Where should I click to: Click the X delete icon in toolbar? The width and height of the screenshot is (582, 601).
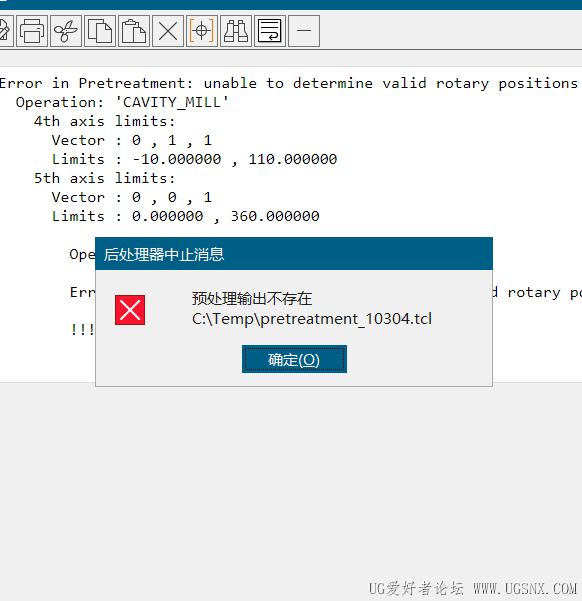click(168, 31)
